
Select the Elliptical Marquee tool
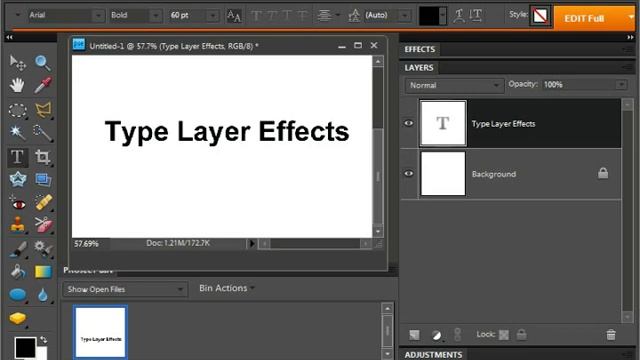click(18, 110)
